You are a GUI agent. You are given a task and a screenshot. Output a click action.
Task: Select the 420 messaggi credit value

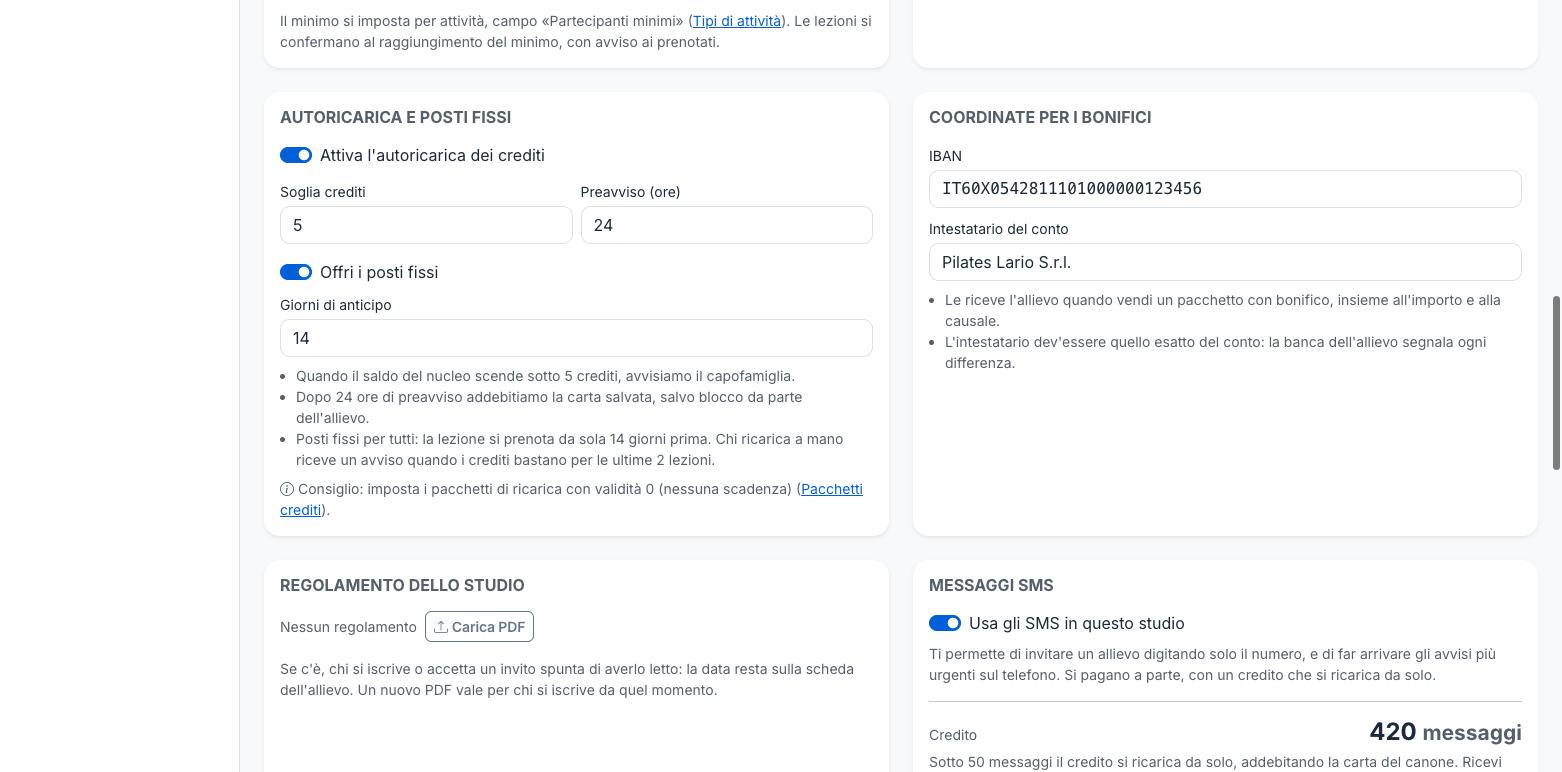[x=1446, y=732]
